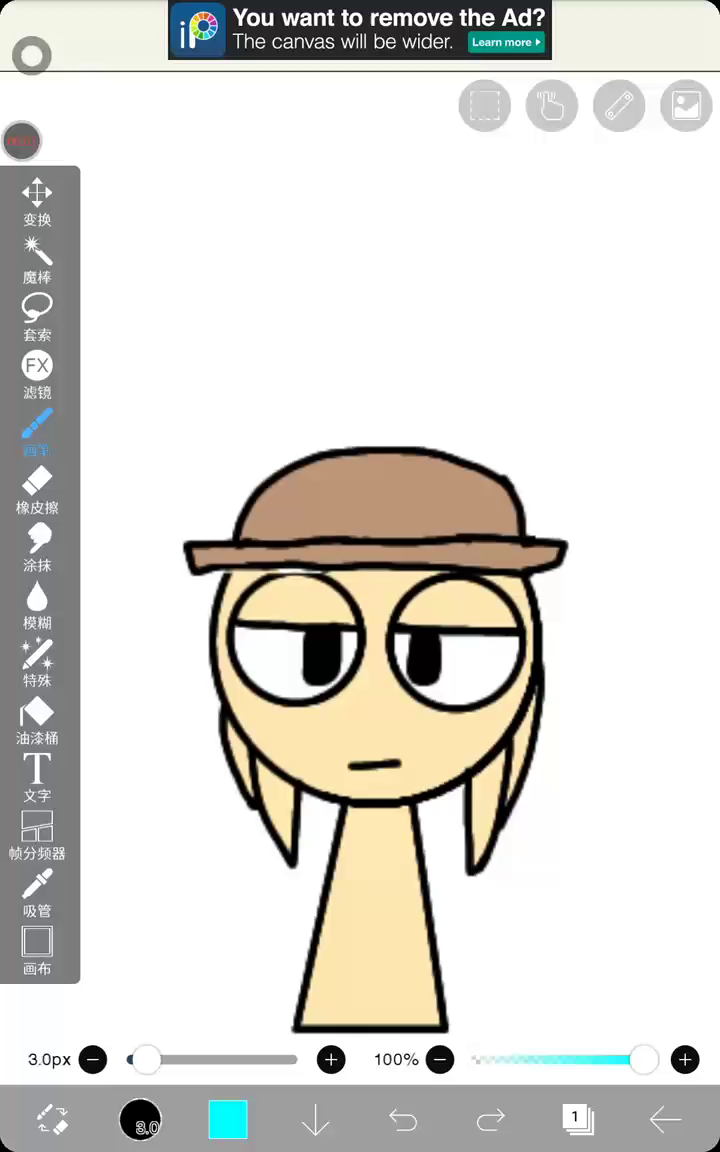Select the Paint Bucket (油漆桶) tool
The image size is (720, 1152).
click(x=37, y=720)
